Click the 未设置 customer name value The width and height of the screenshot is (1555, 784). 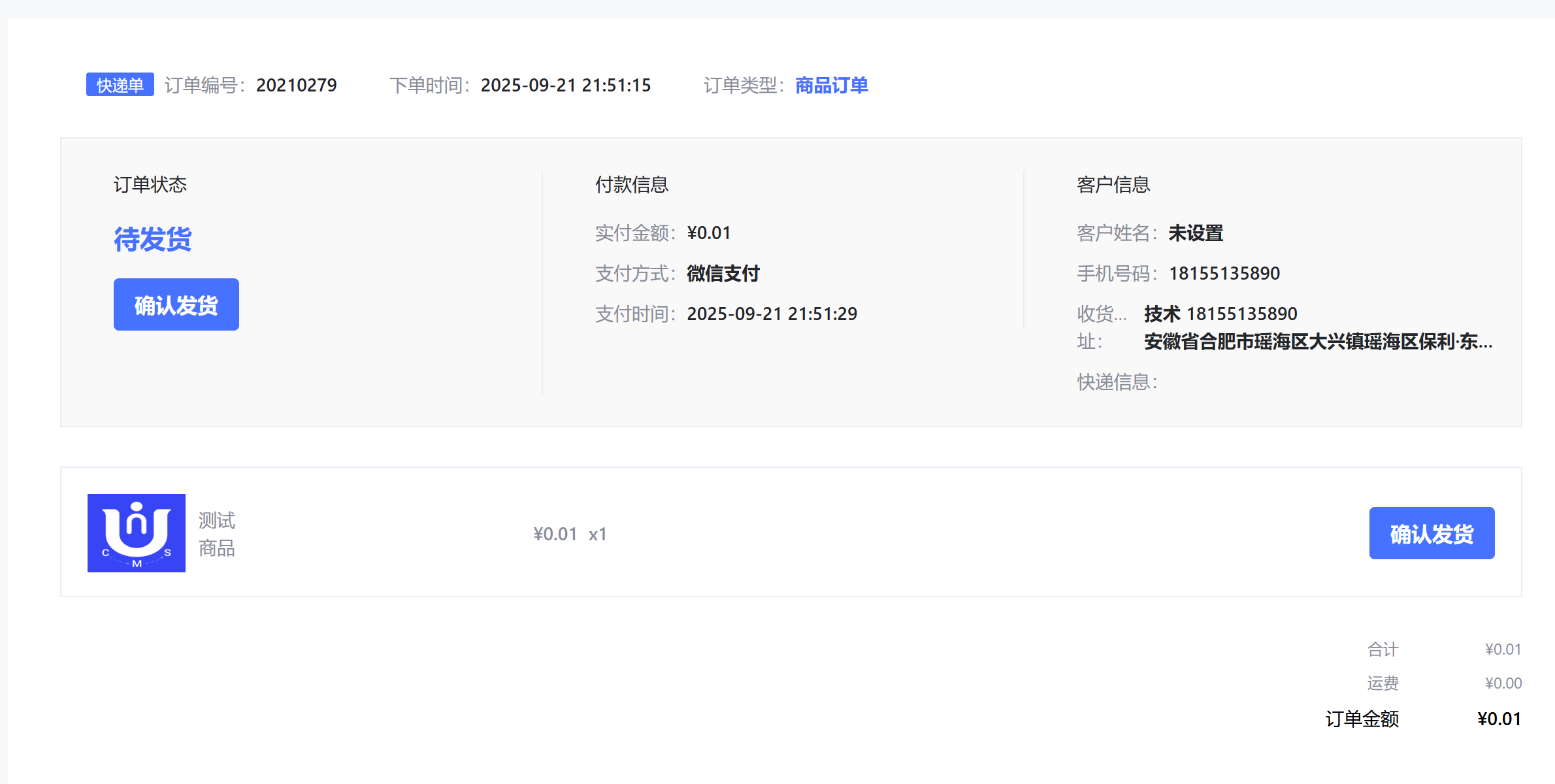coord(1195,233)
